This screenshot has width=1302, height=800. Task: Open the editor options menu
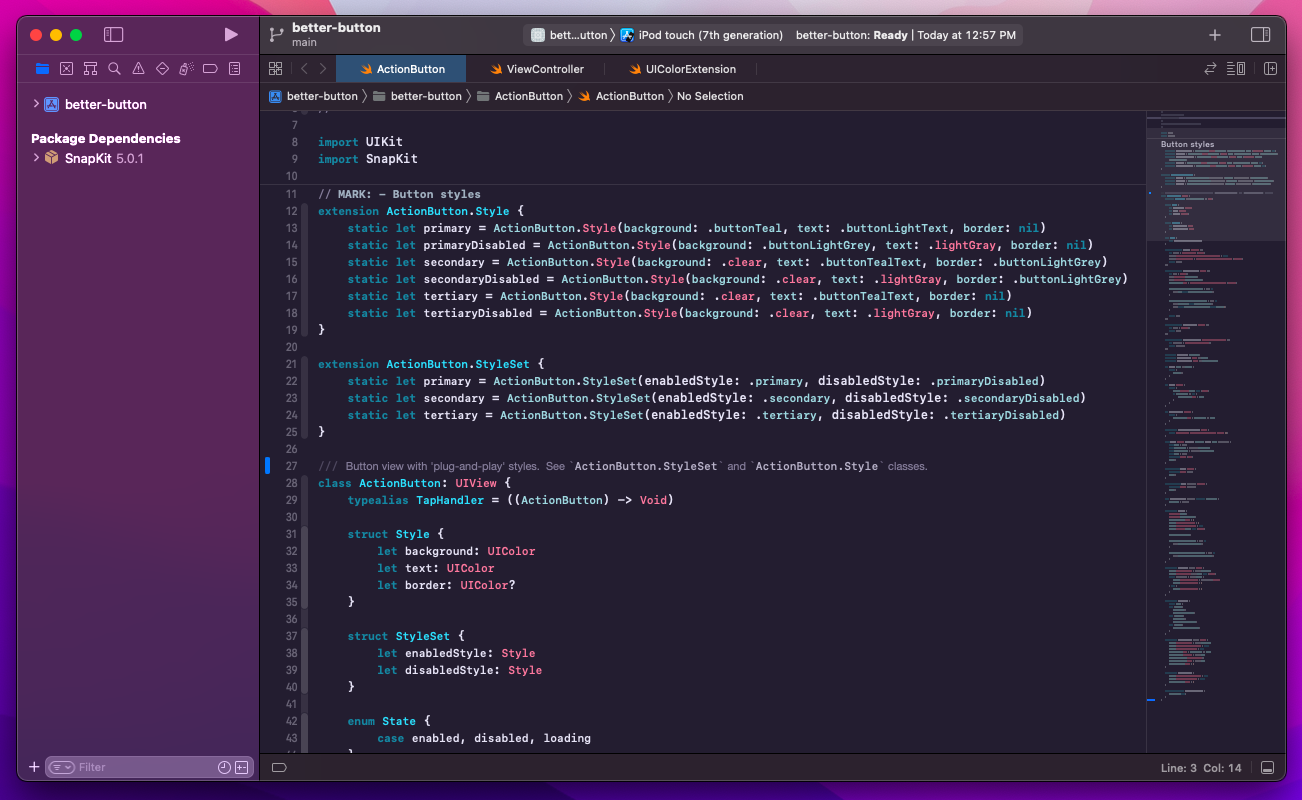[1236, 69]
